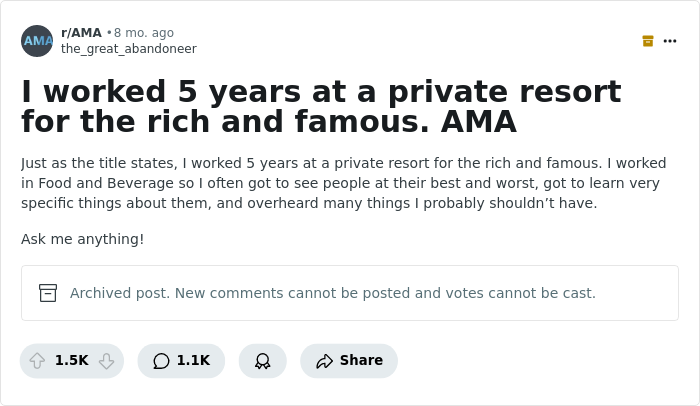Screen dimensions: 700x406
Task: Click the '8 mo. ago' timestamp
Action: [x=144, y=33]
